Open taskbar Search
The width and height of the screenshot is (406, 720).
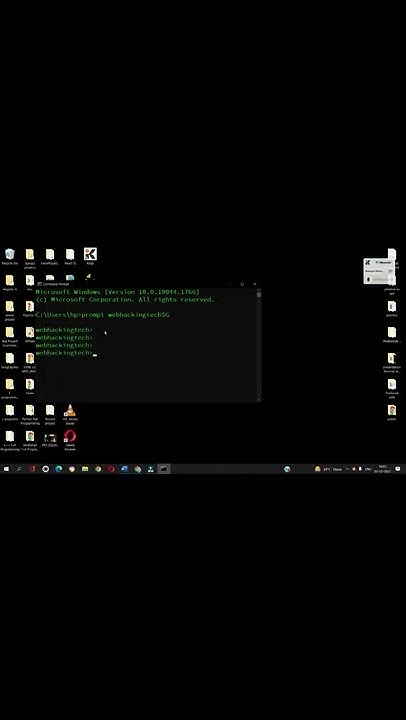point(19,469)
